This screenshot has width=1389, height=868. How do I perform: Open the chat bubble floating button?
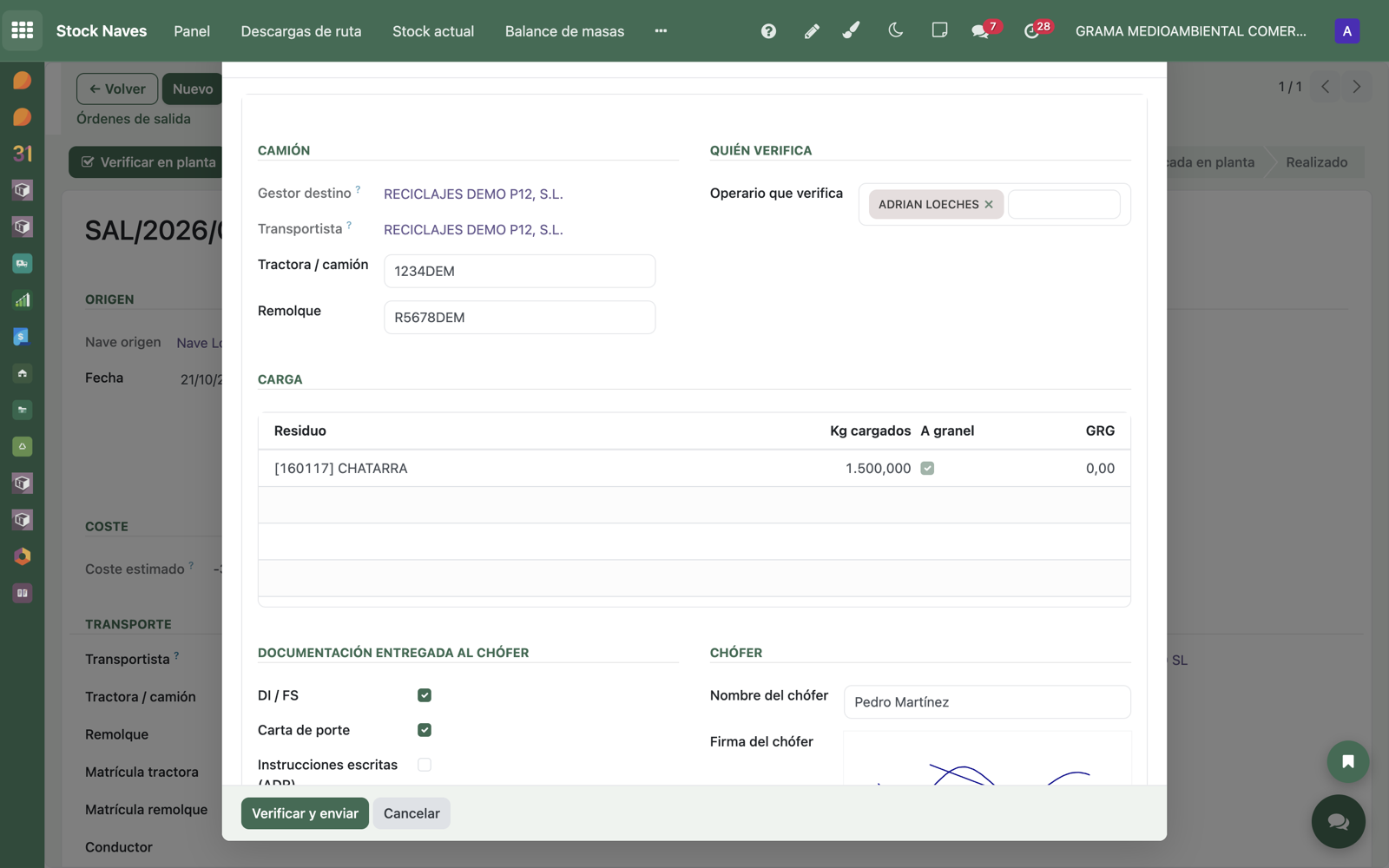point(1338,821)
